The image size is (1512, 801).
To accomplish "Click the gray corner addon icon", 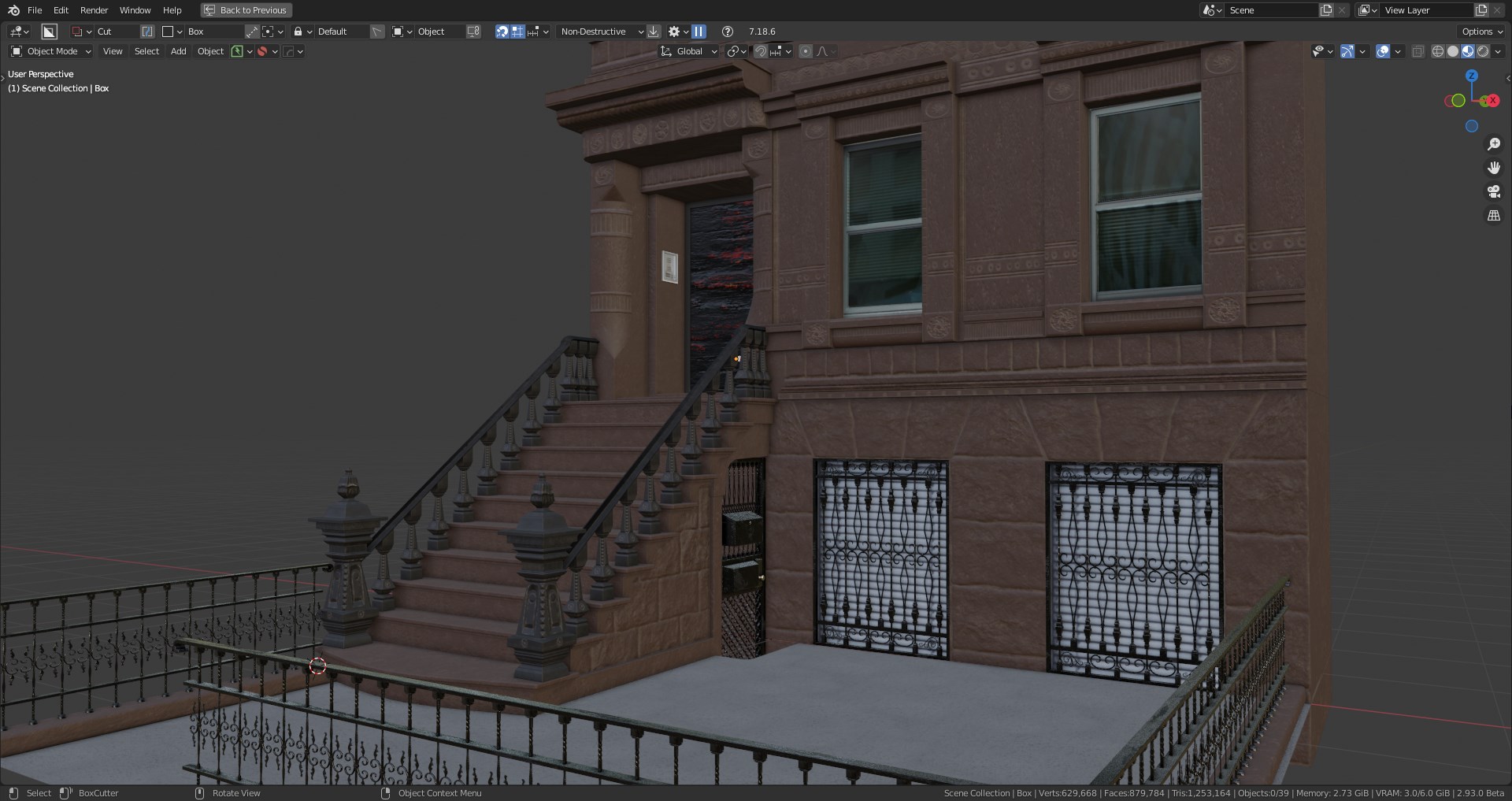I will [288, 51].
